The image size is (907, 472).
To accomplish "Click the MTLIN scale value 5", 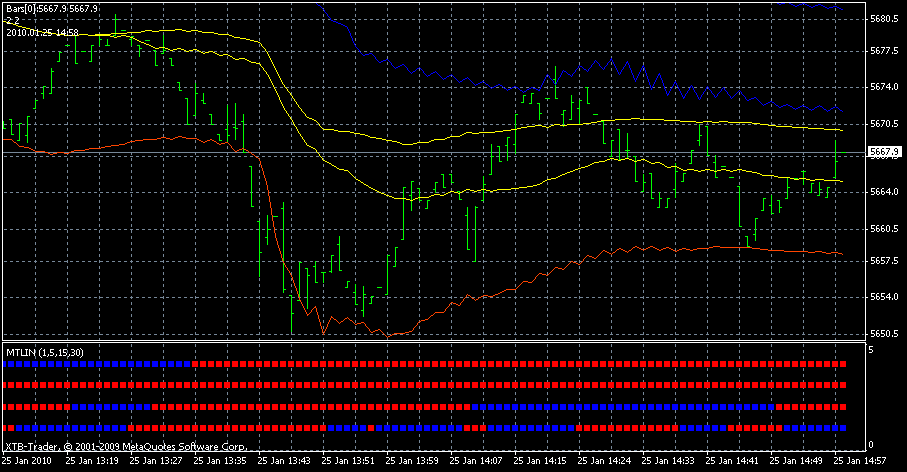I will point(871,350).
